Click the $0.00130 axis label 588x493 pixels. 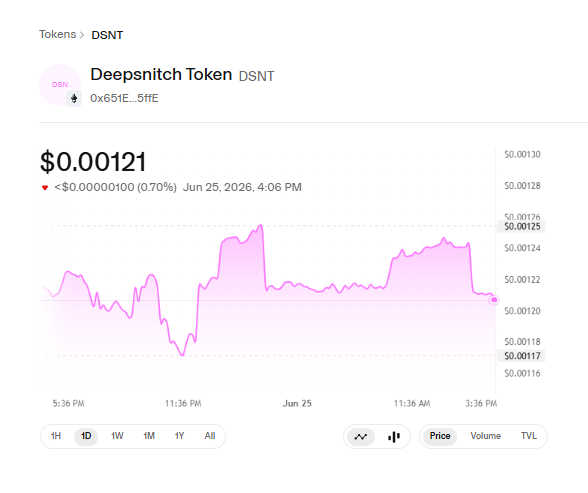point(522,154)
